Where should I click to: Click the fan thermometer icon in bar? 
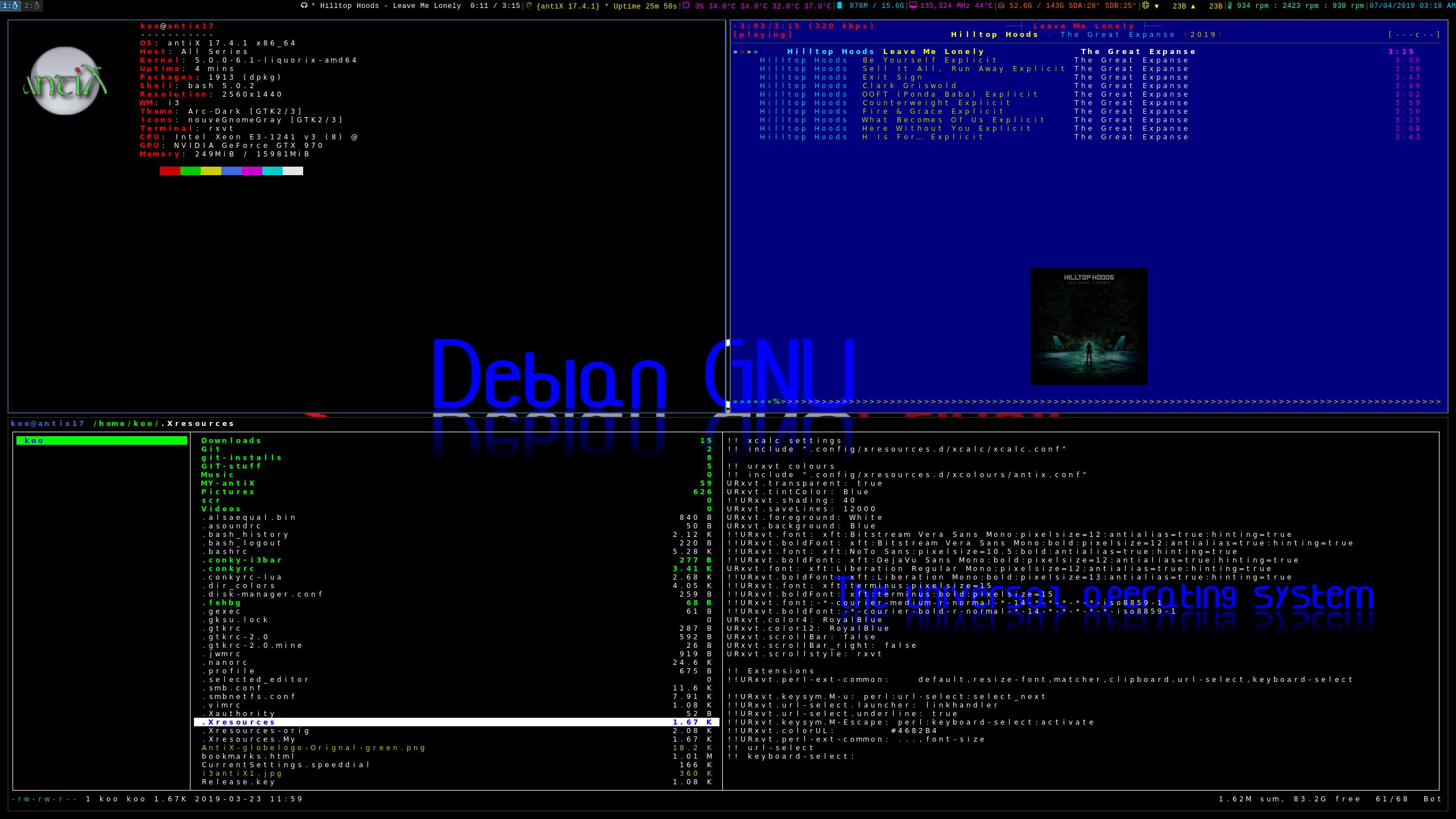[x=1230, y=6]
